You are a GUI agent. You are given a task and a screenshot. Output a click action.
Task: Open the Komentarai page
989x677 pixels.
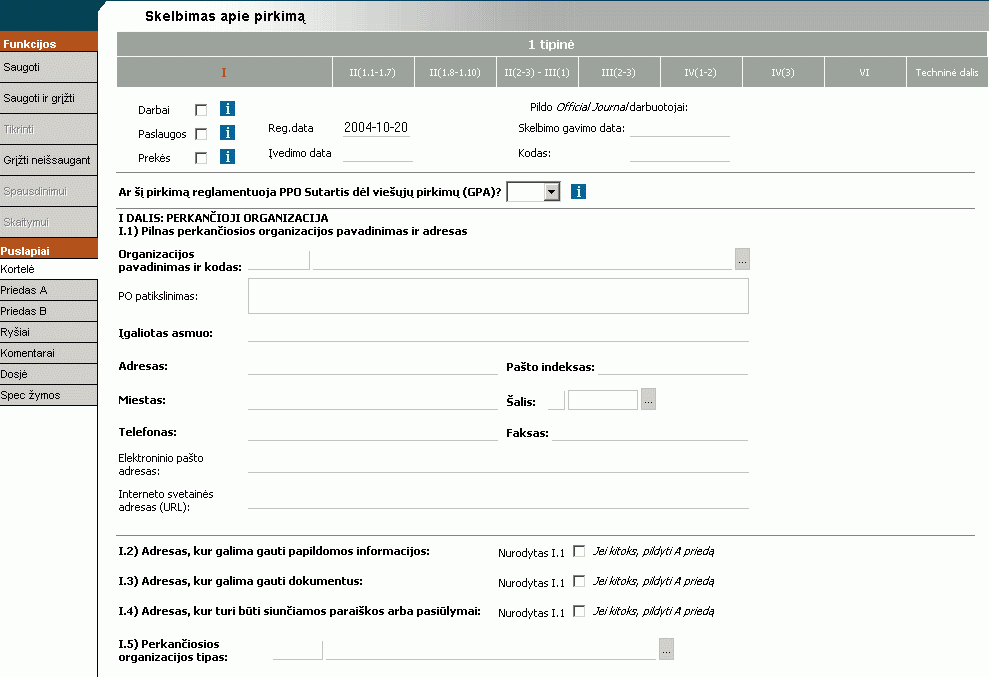click(x=49, y=353)
